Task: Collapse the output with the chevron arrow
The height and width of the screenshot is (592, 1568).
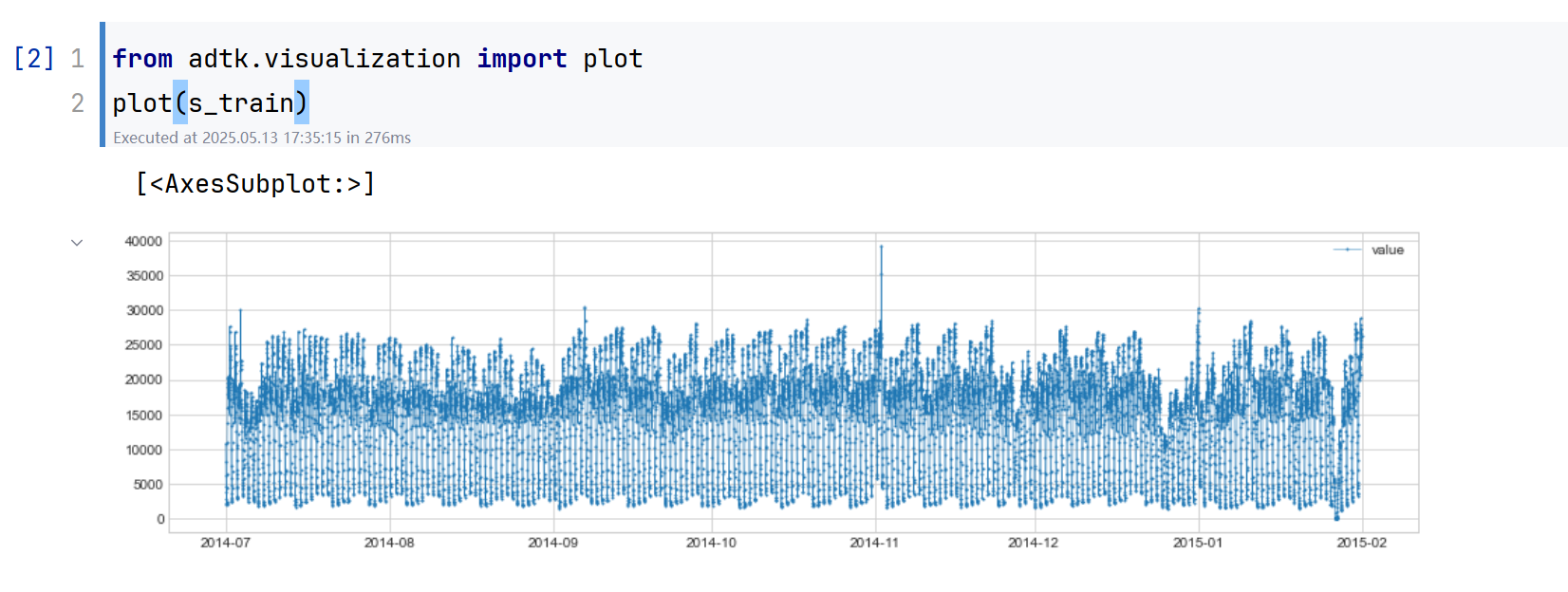Action: coord(77,243)
